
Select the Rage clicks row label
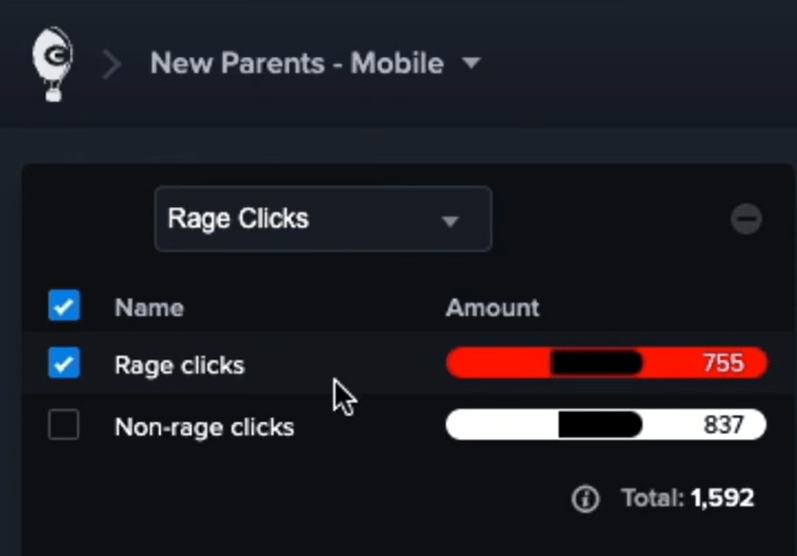(x=179, y=365)
